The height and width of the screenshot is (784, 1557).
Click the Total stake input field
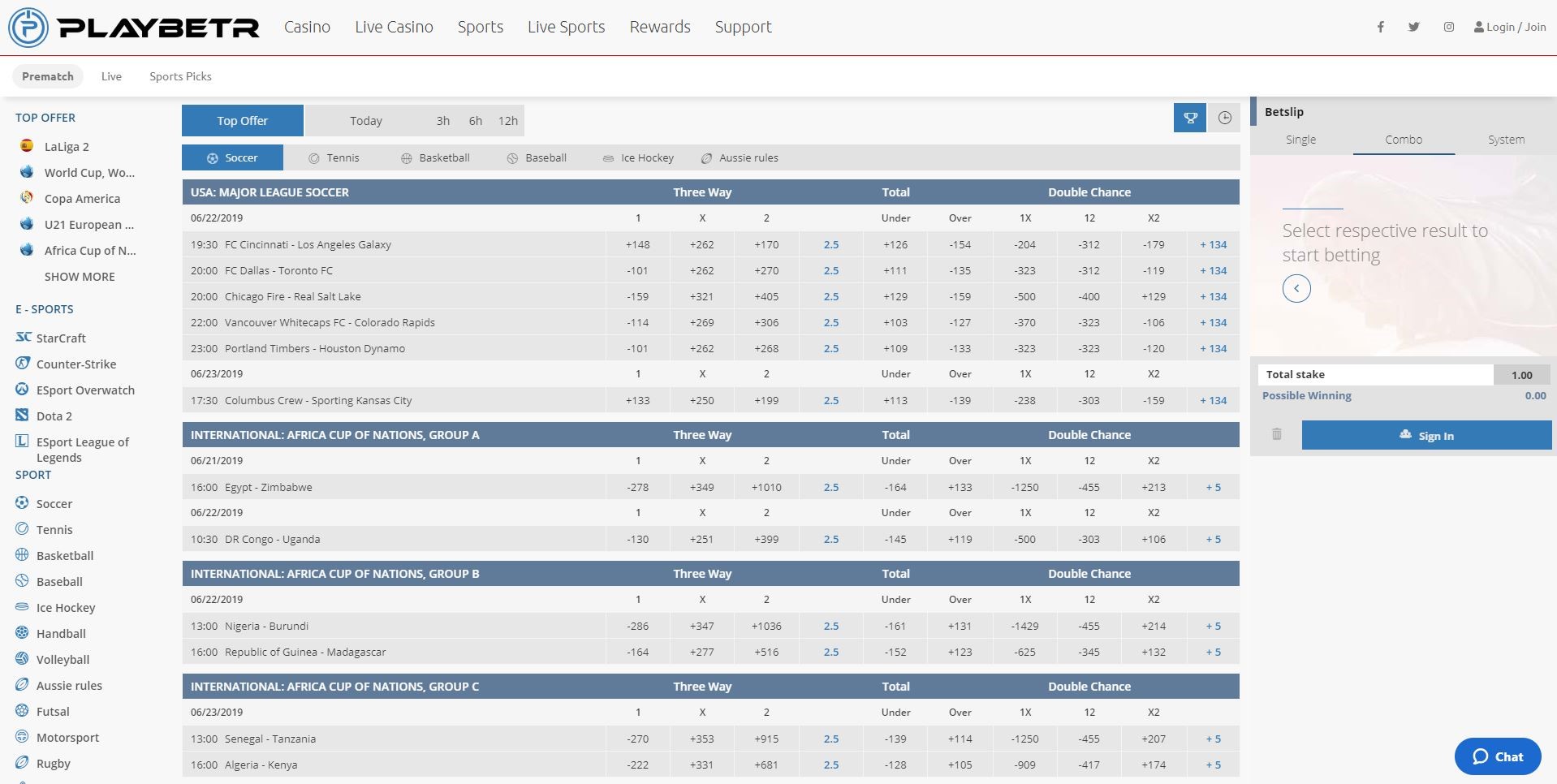[1522, 374]
